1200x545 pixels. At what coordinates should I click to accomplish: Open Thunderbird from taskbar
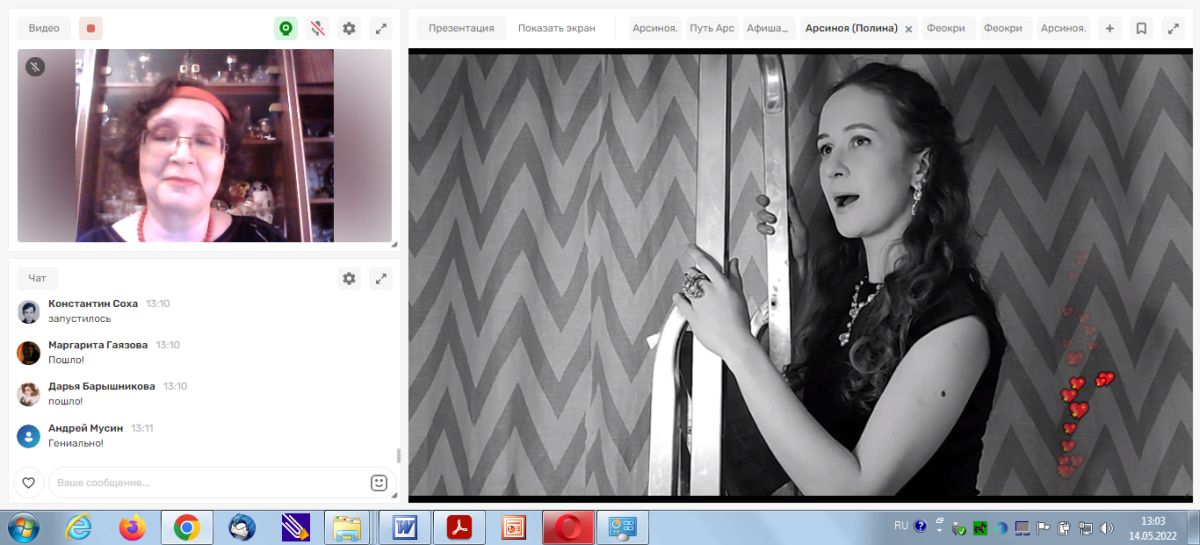[241, 527]
